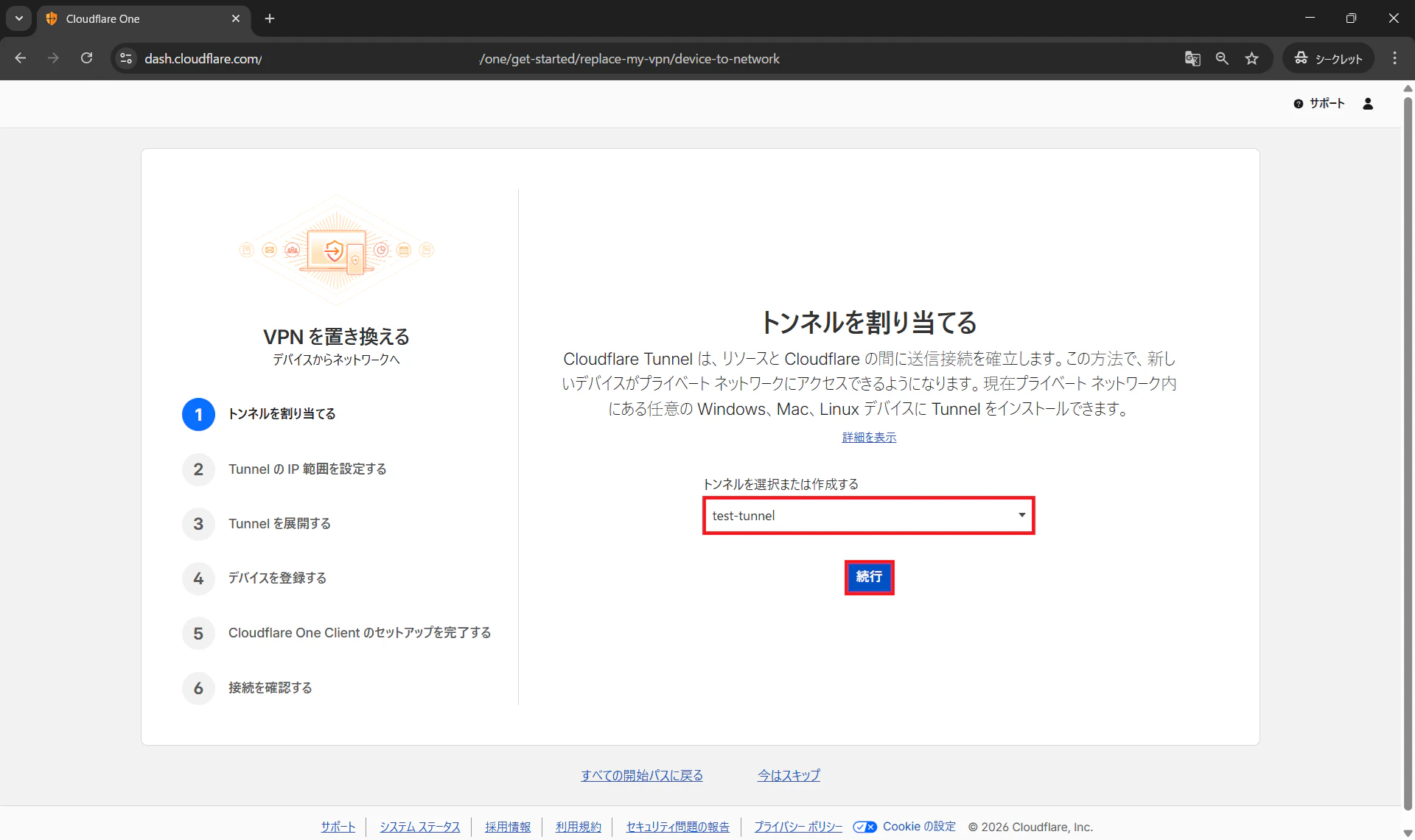
Task: Click the 今はスキップ link
Action: (x=789, y=775)
